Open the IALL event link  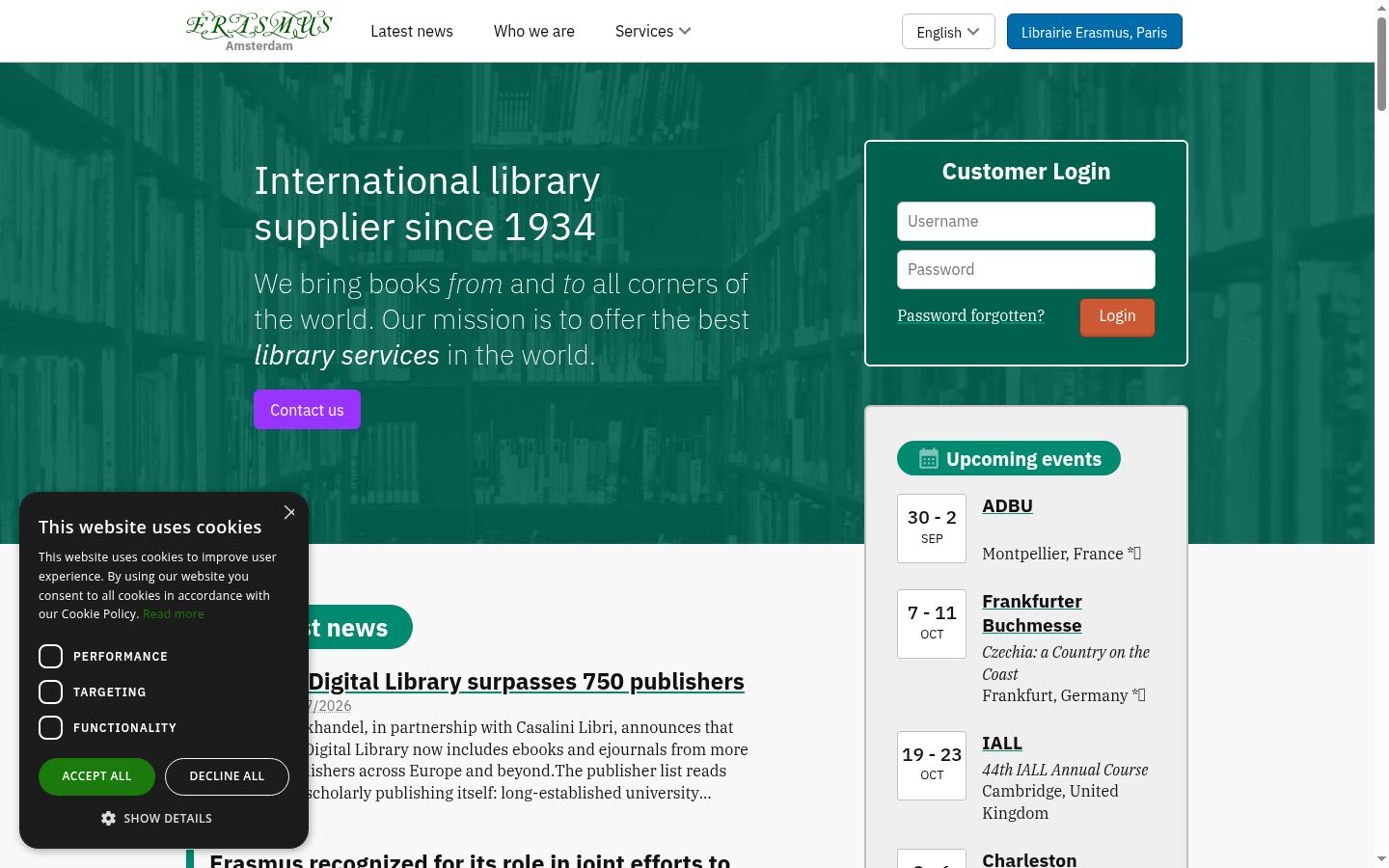tap(1002, 744)
